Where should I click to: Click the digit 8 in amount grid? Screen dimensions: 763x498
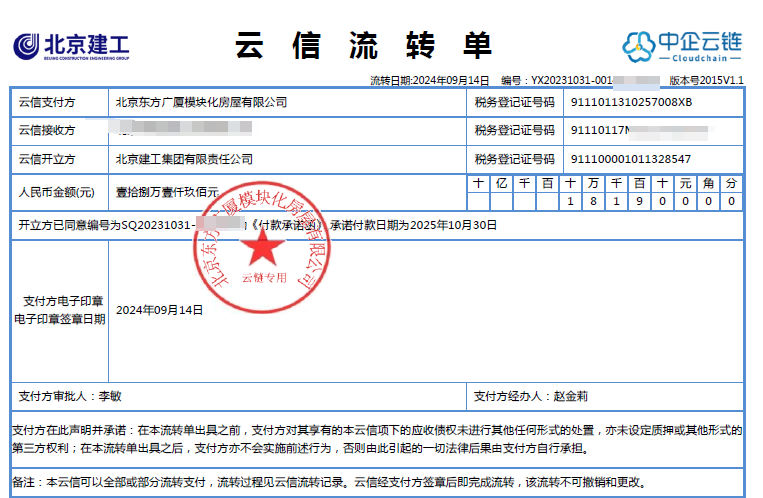click(593, 201)
